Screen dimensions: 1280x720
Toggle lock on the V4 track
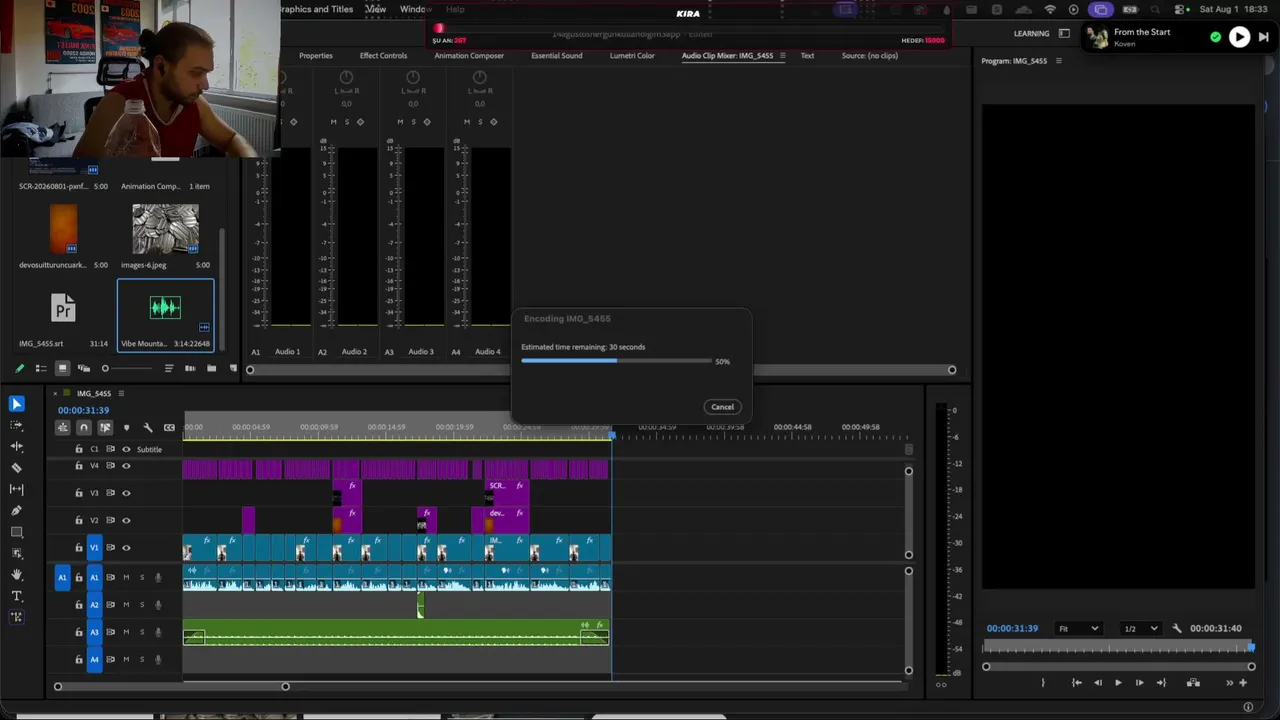[79, 466]
